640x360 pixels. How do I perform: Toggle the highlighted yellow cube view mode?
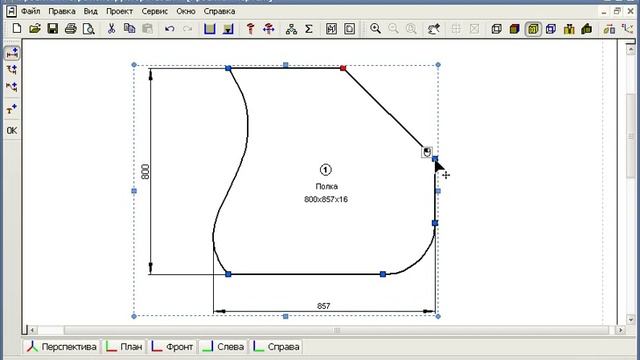(x=533, y=29)
